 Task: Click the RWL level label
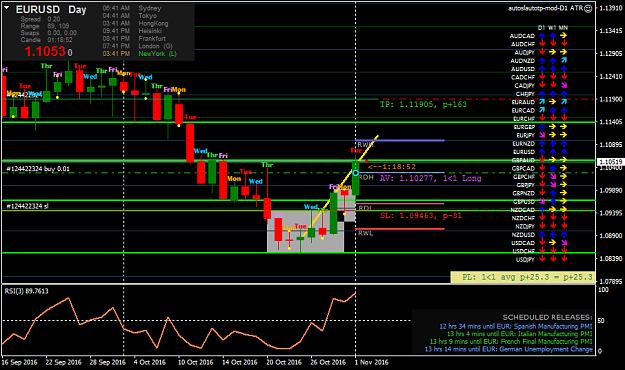pyautogui.click(x=366, y=233)
